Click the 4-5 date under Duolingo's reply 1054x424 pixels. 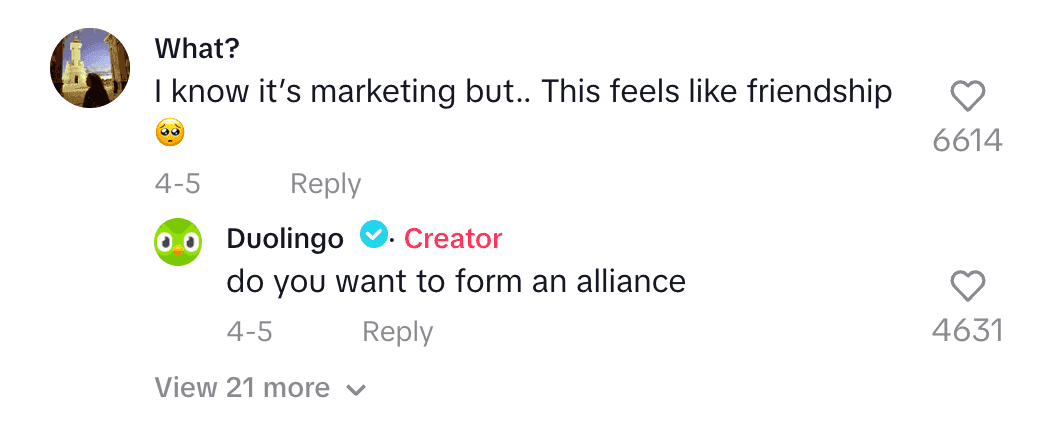coord(249,332)
